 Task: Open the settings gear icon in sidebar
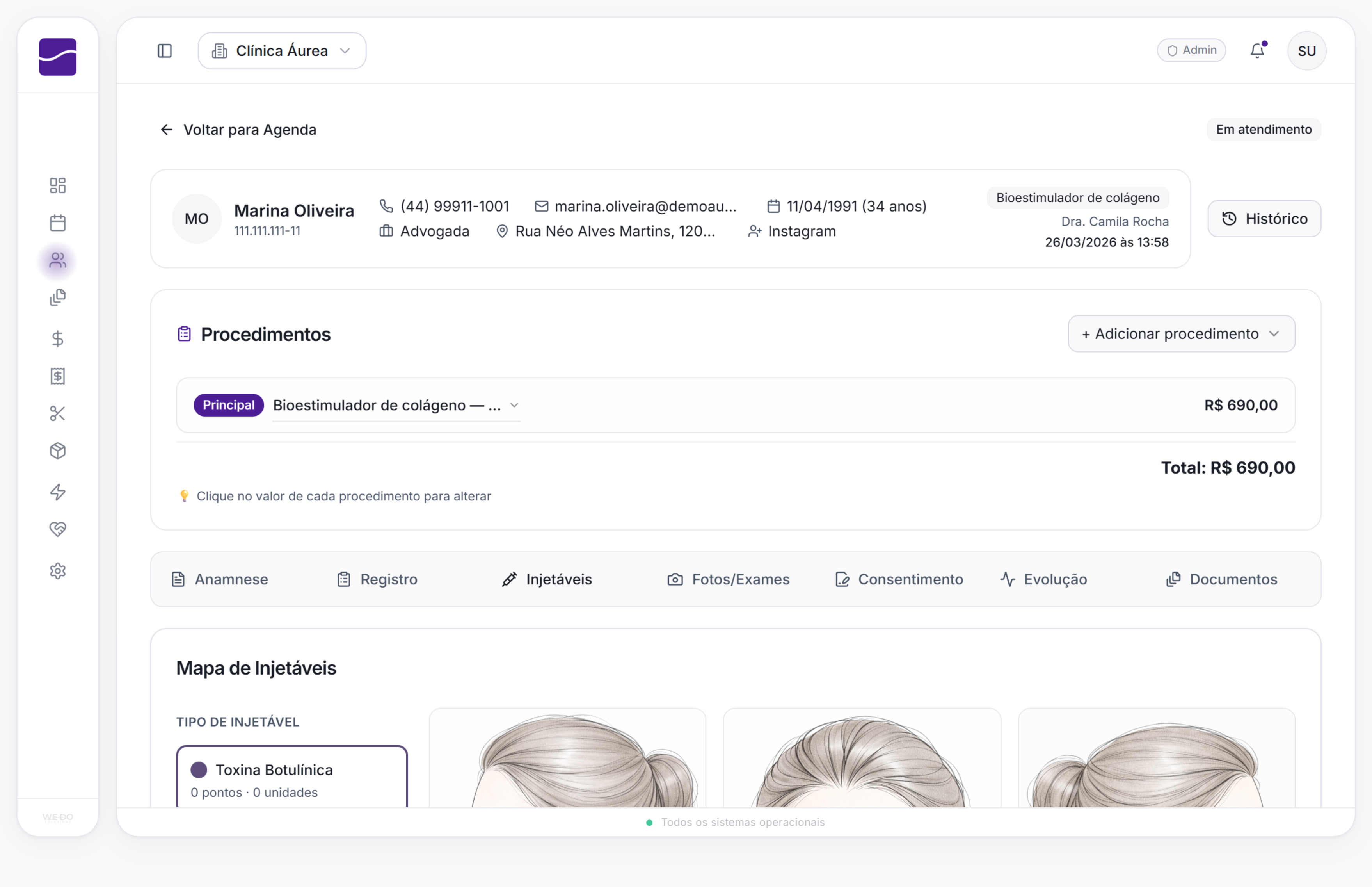58,571
